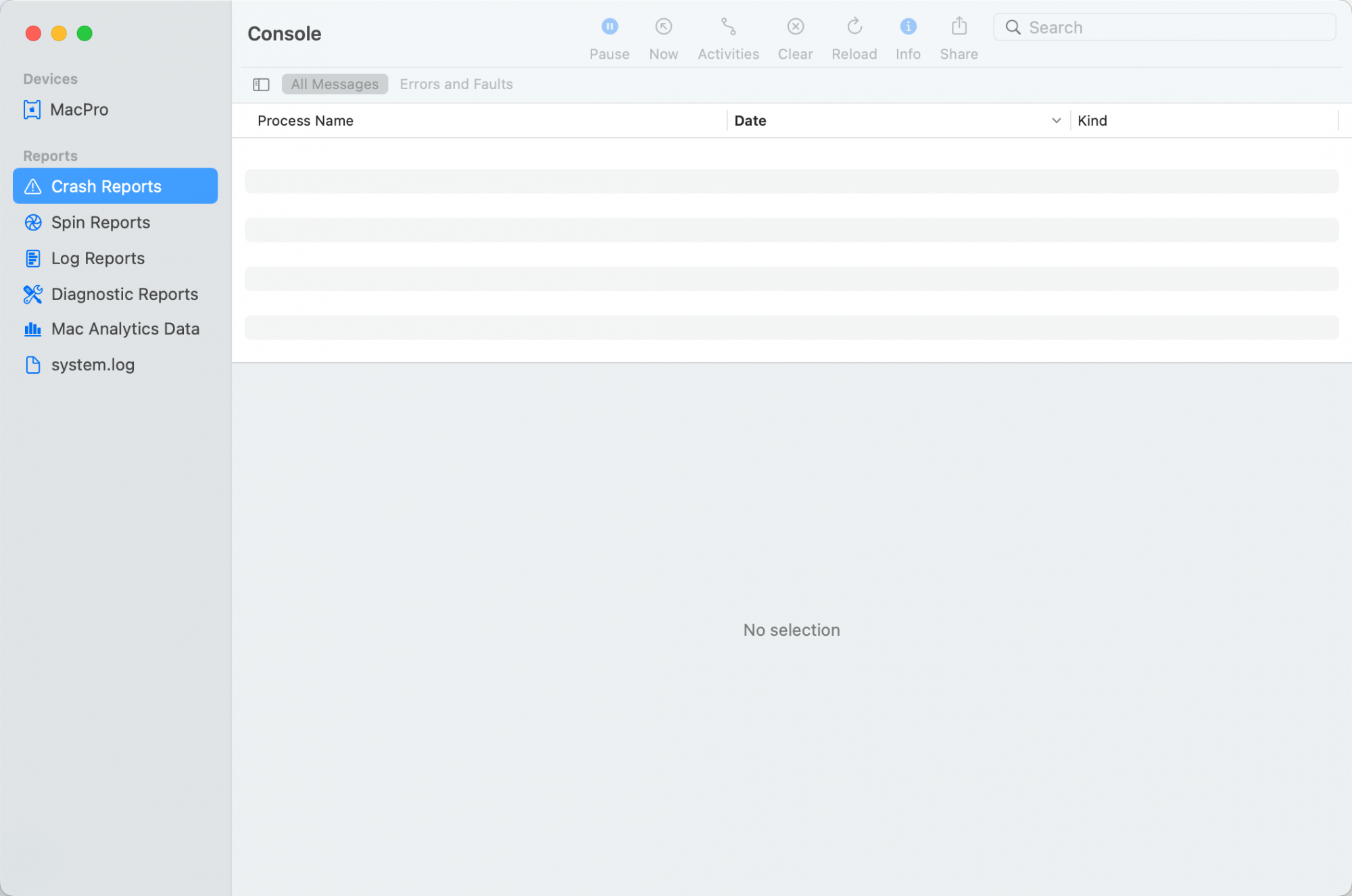Click the Share toolbar icon
Image resolution: width=1352 pixels, height=896 pixels.
[x=959, y=27]
